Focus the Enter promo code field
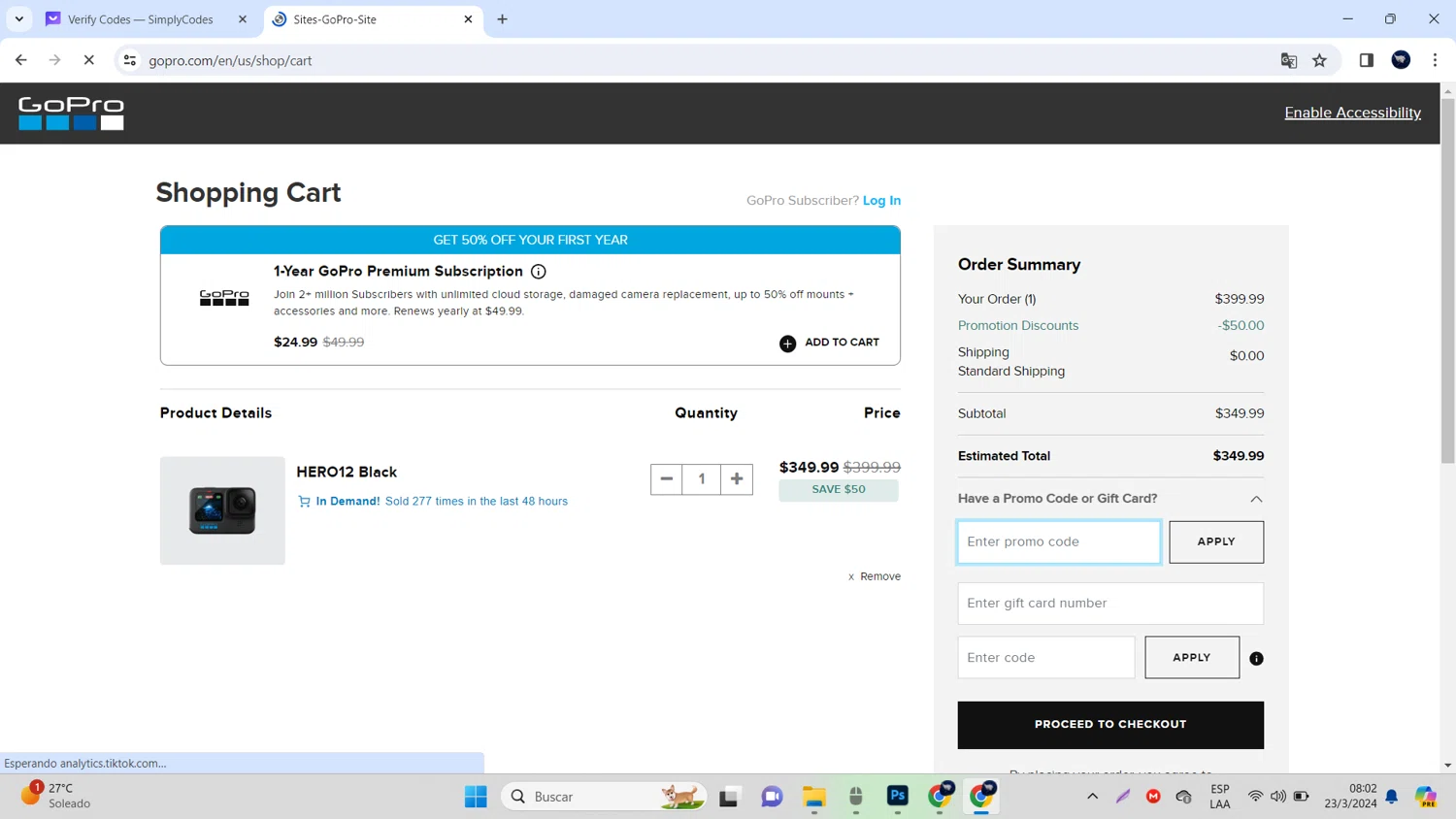1456x819 pixels. pos(1059,541)
